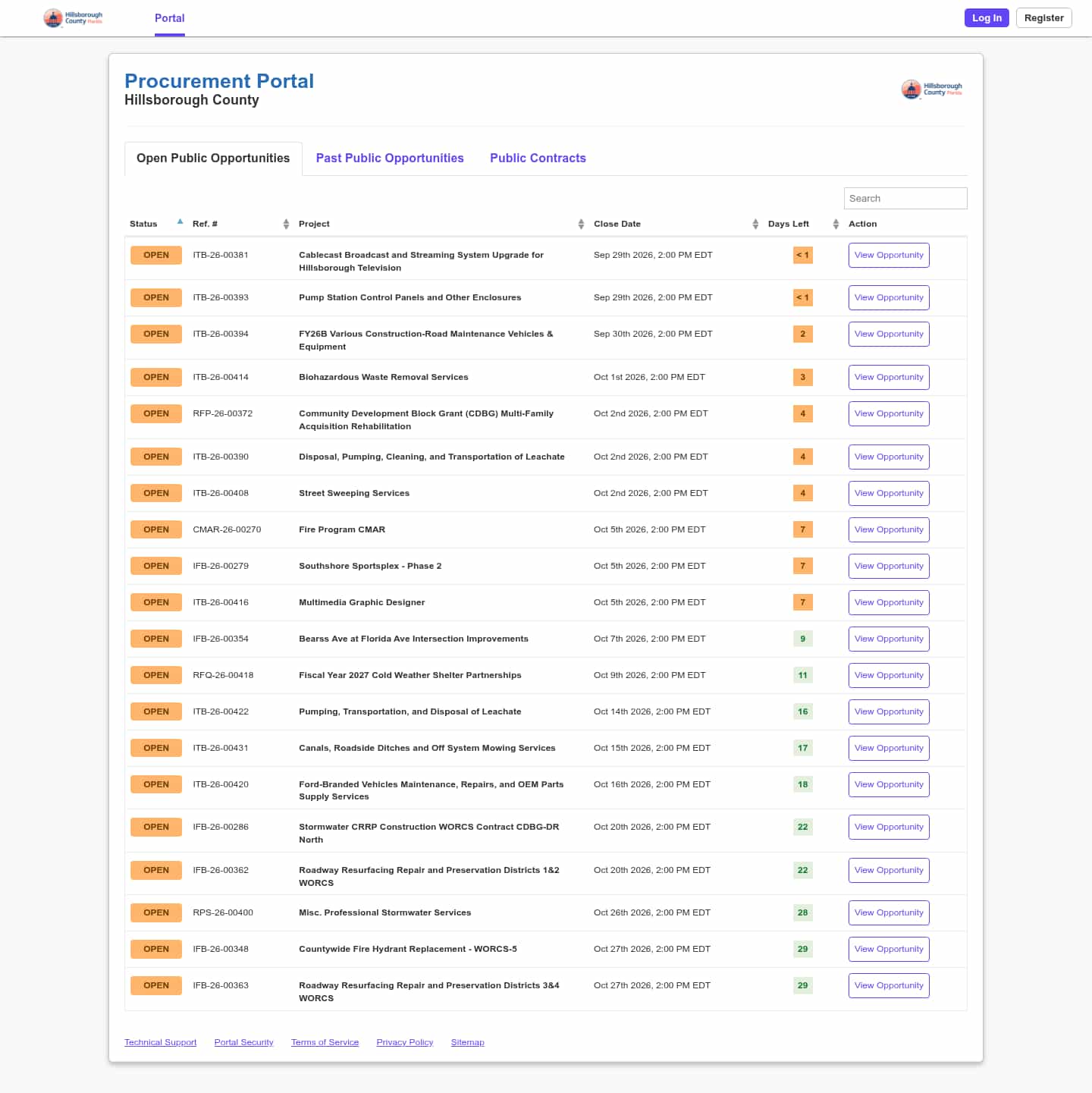Sort by Close Date using its sort arrows
The height and width of the screenshot is (1093, 1092).
[755, 224]
